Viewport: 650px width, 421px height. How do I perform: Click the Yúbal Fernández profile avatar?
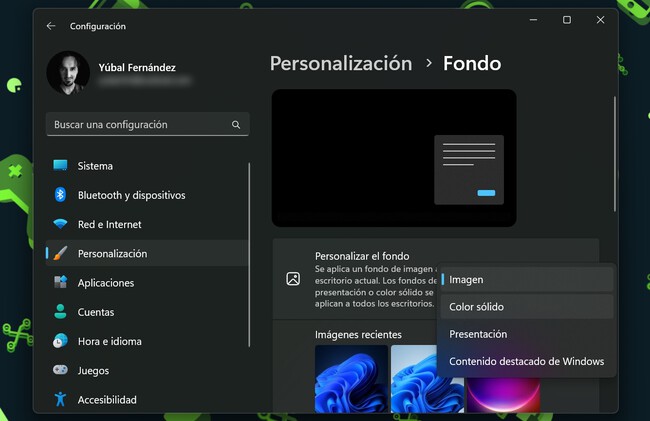68,74
